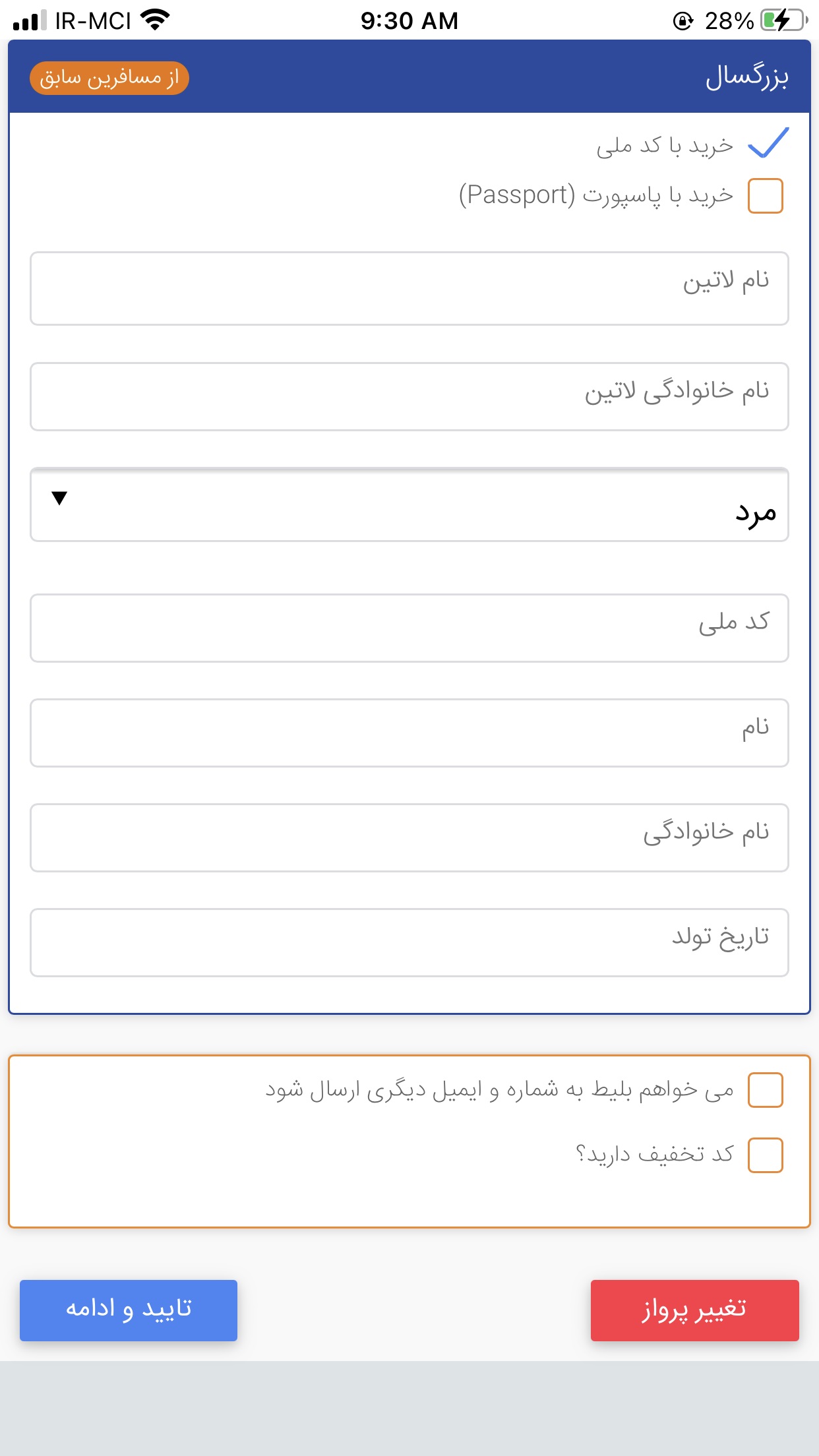Focus the 'نام لاتین' input field

(x=409, y=288)
